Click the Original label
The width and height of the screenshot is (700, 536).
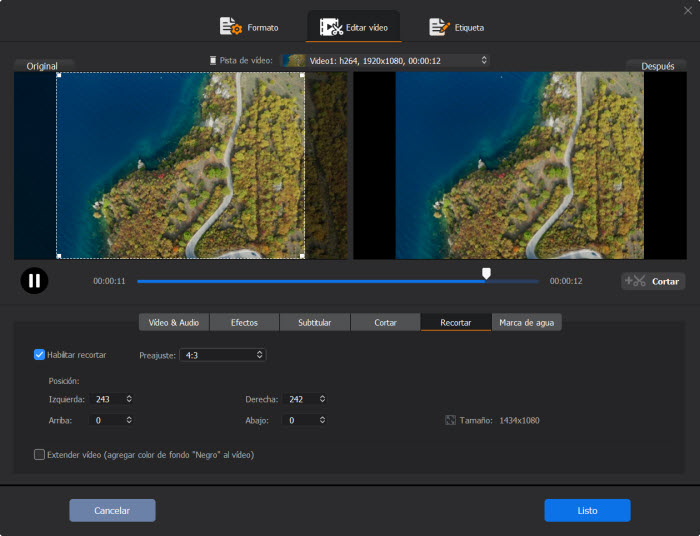pos(42,66)
